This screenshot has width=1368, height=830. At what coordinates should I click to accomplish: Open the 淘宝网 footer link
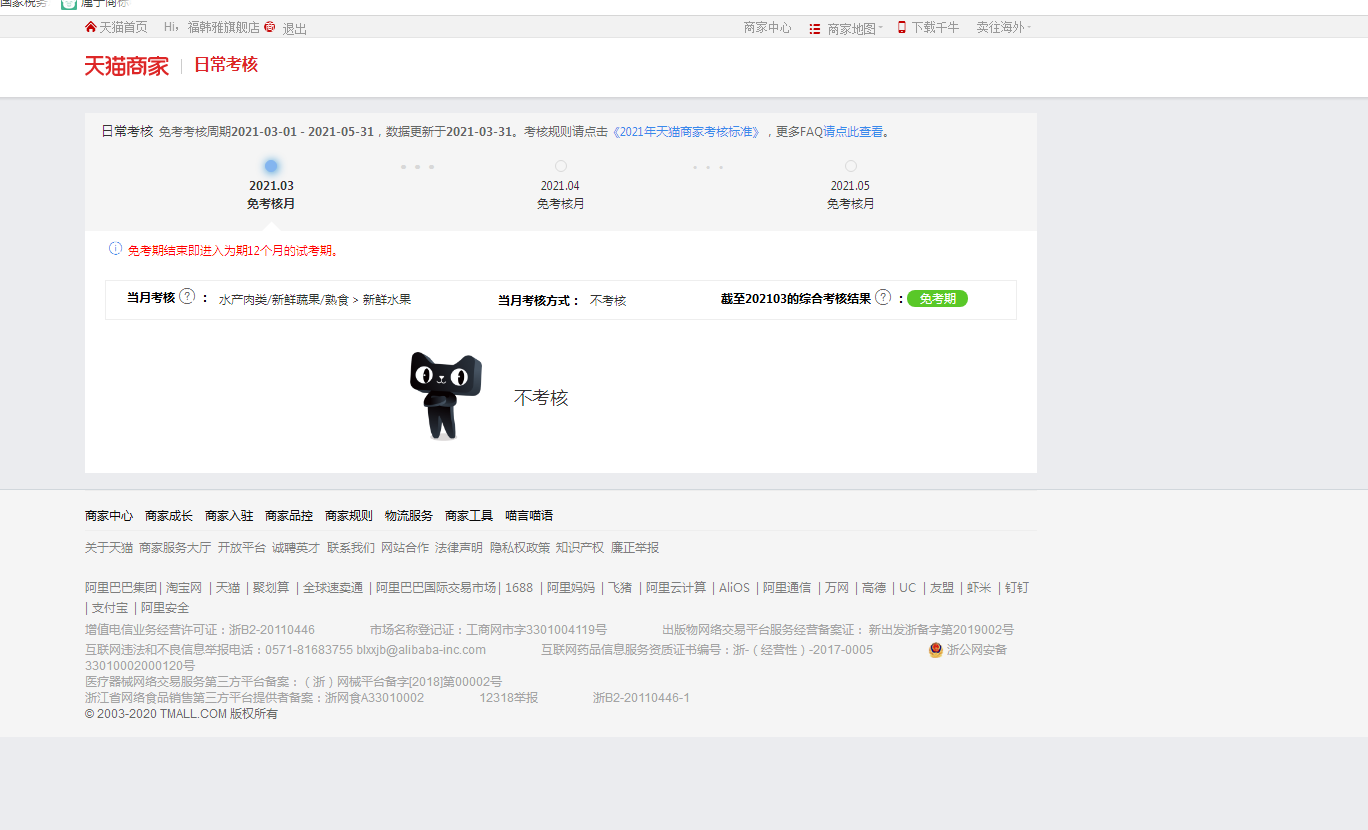point(184,588)
